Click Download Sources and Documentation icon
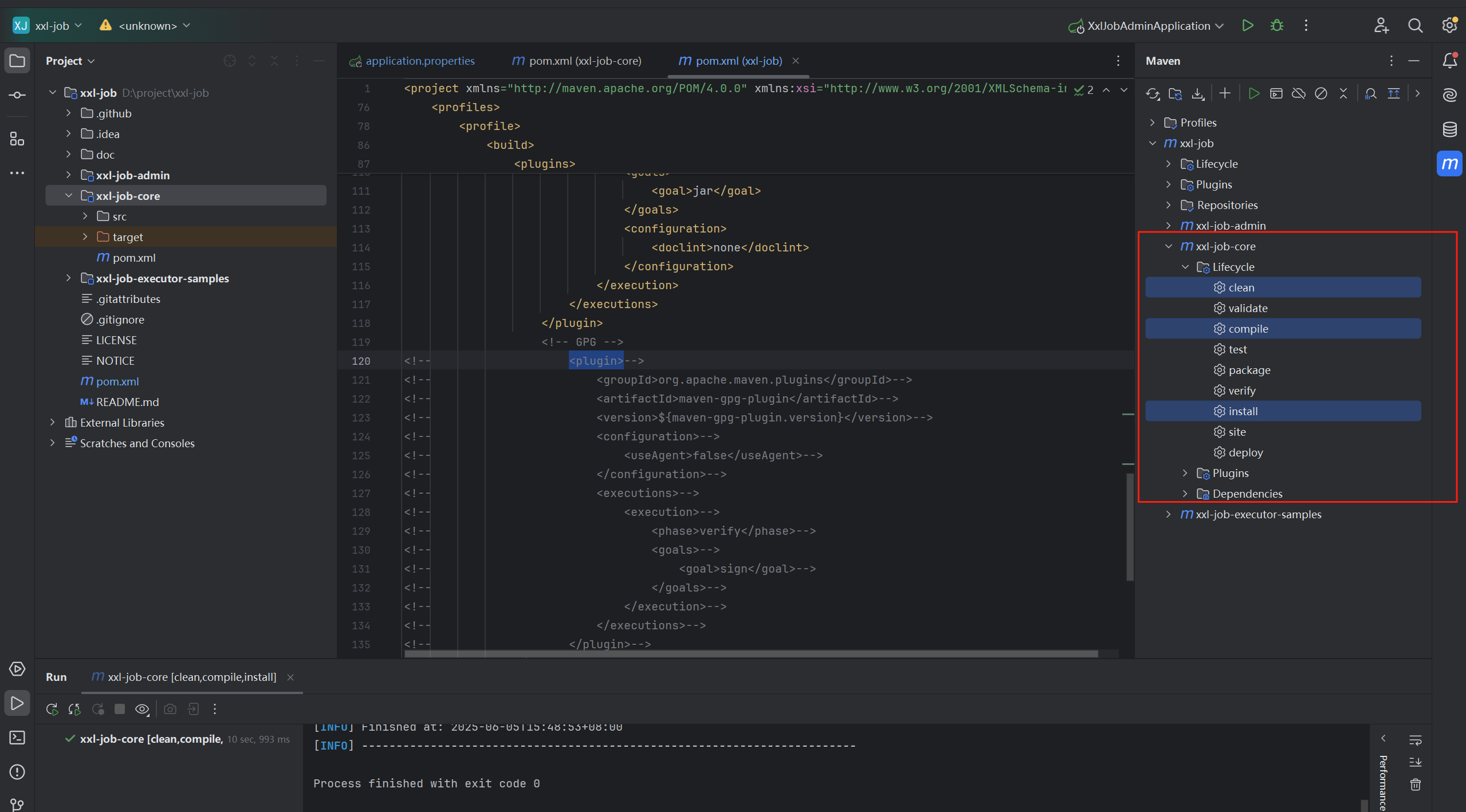This screenshot has width=1466, height=812. (x=1198, y=94)
